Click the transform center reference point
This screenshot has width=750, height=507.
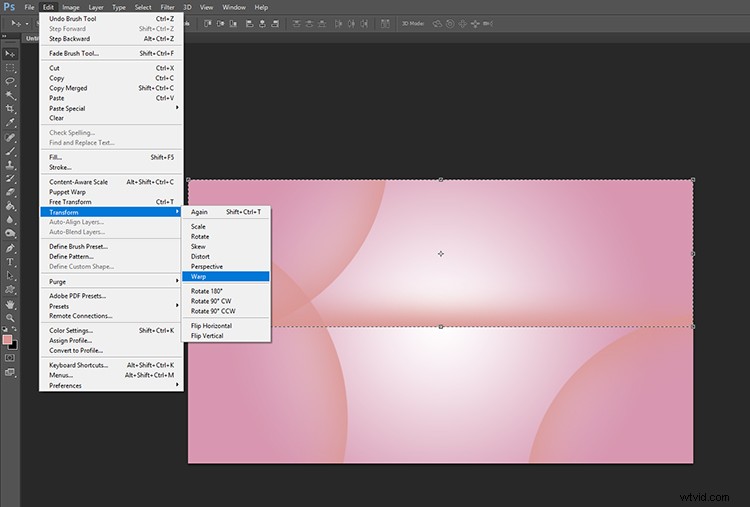441,254
